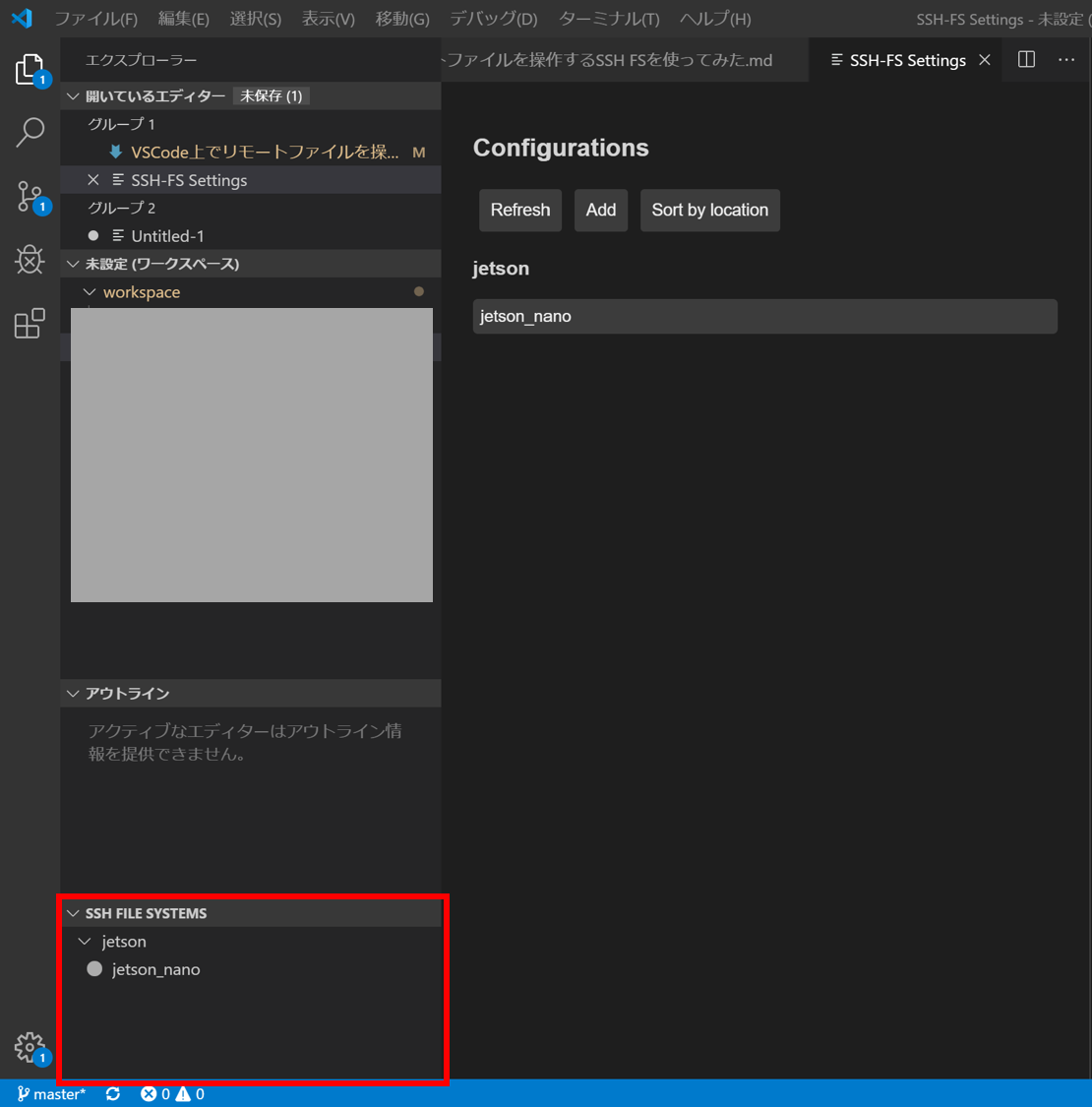Collapse the アウトライン section

(74, 694)
